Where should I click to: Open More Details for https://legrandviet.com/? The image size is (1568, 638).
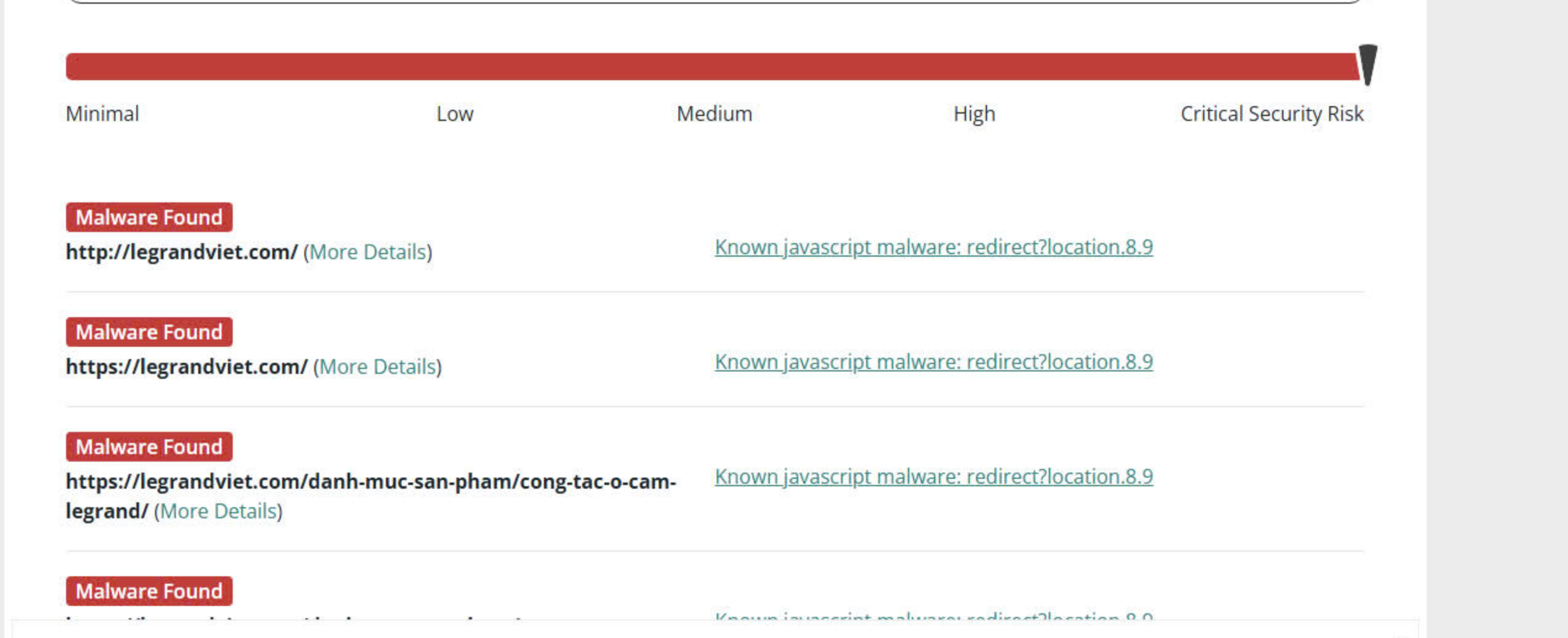click(378, 367)
